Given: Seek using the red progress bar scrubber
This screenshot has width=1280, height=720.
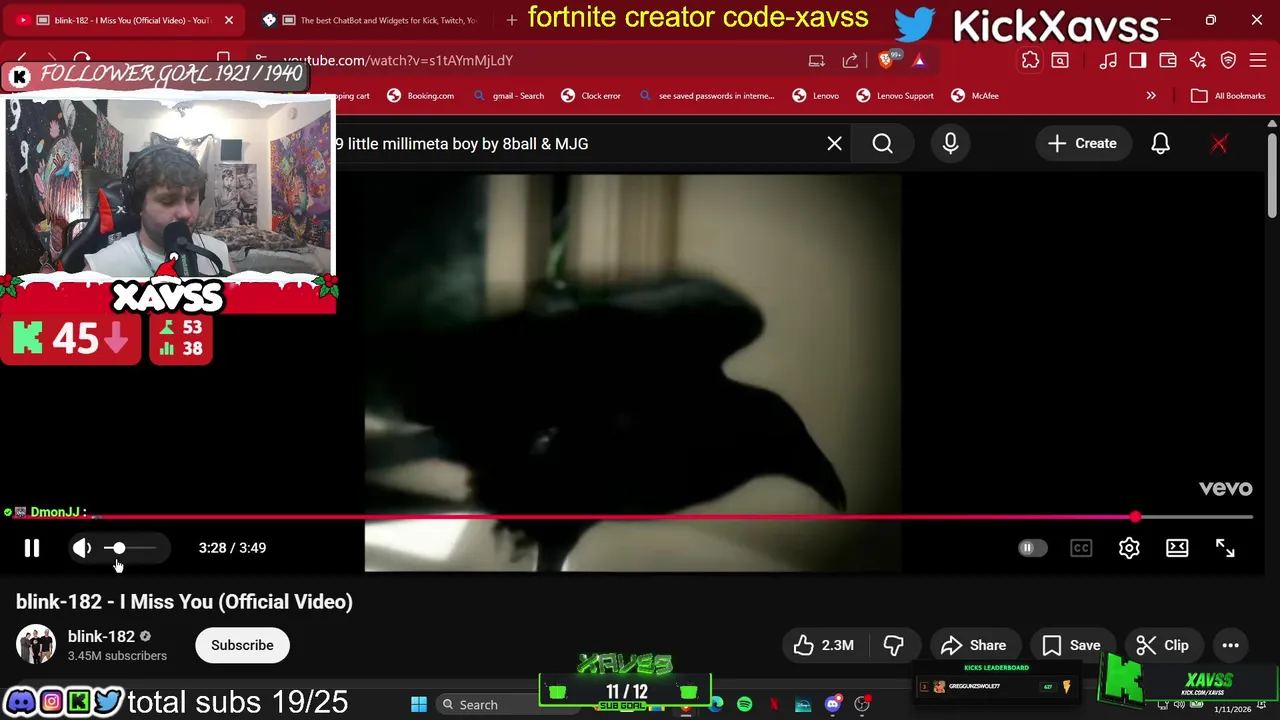Looking at the screenshot, I should (x=1135, y=517).
